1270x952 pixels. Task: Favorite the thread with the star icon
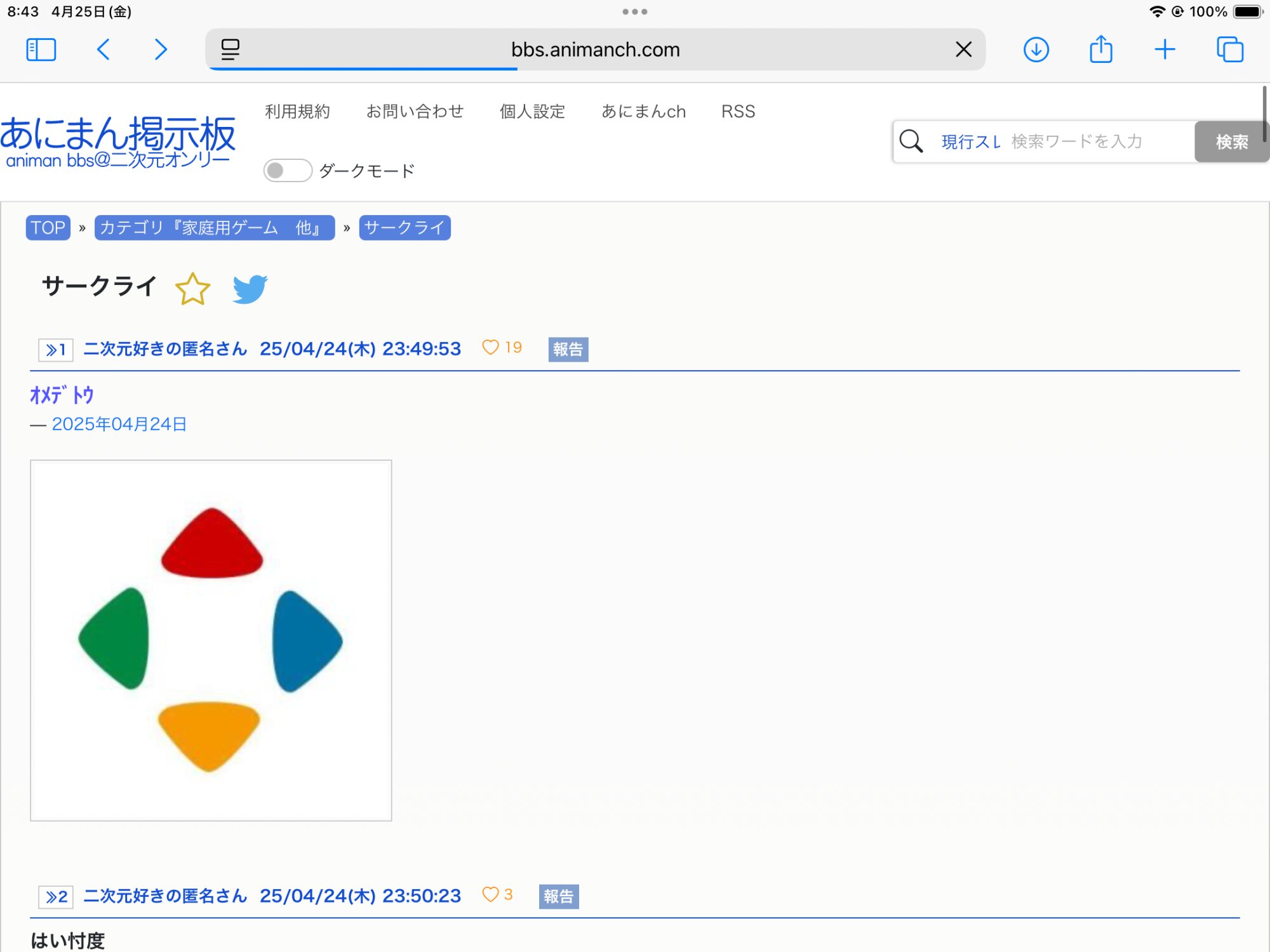point(192,289)
